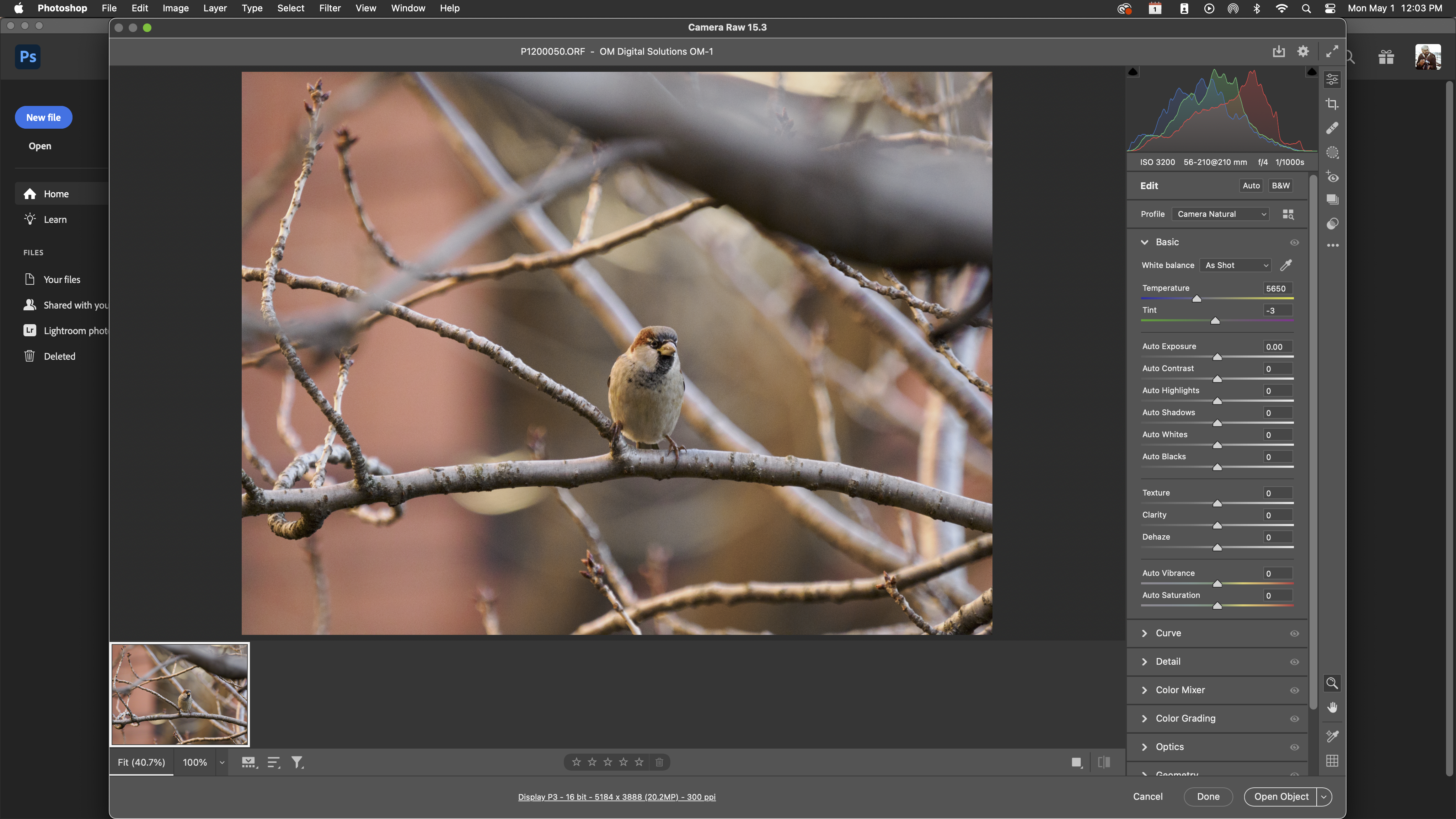The image size is (1456, 819).
Task: Click the White Balance eyedropper
Action: (1286, 265)
